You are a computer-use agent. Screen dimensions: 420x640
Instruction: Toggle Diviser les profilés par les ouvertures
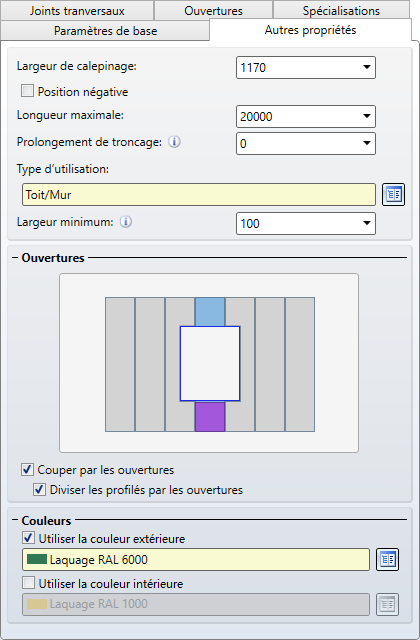click(x=40, y=489)
